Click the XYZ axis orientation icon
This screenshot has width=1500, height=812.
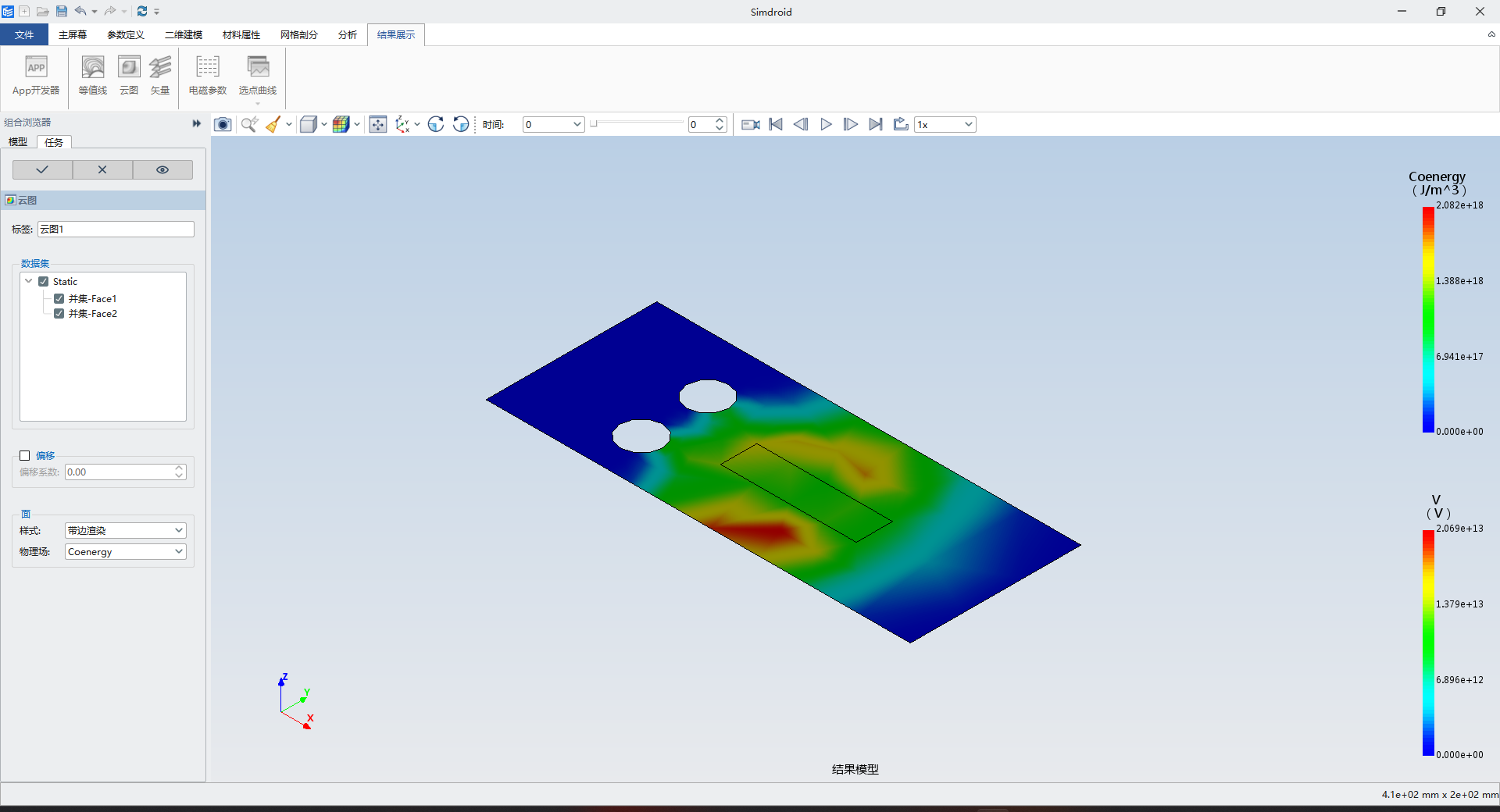click(x=402, y=124)
